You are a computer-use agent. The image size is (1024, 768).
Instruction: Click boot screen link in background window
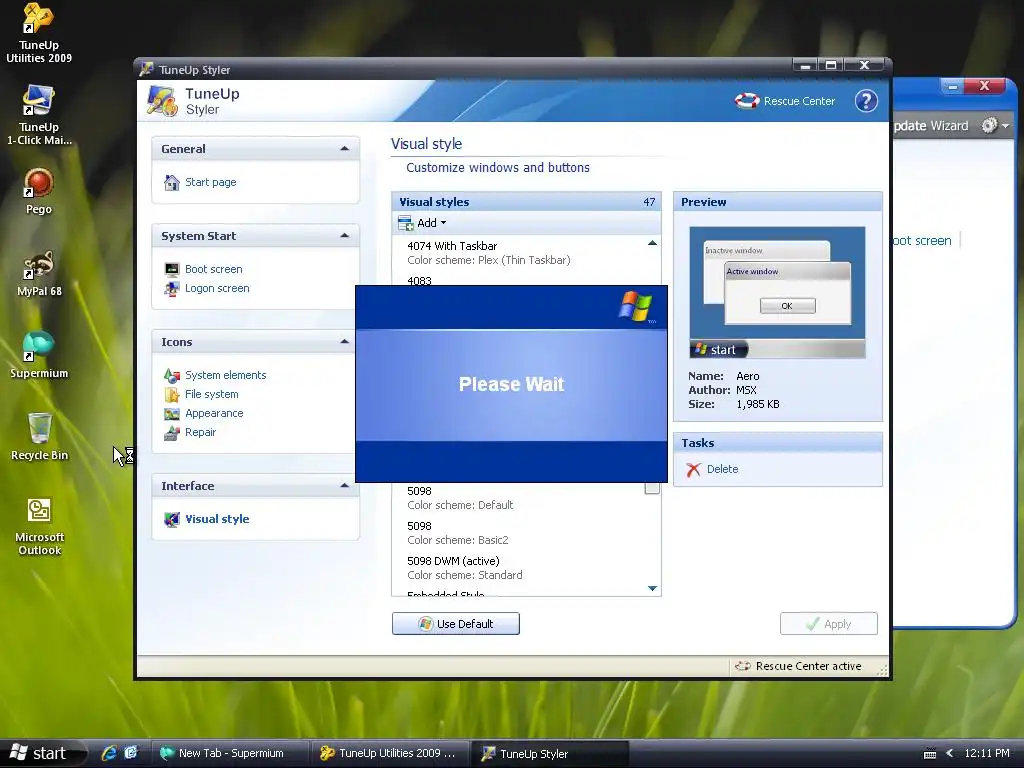point(922,240)
